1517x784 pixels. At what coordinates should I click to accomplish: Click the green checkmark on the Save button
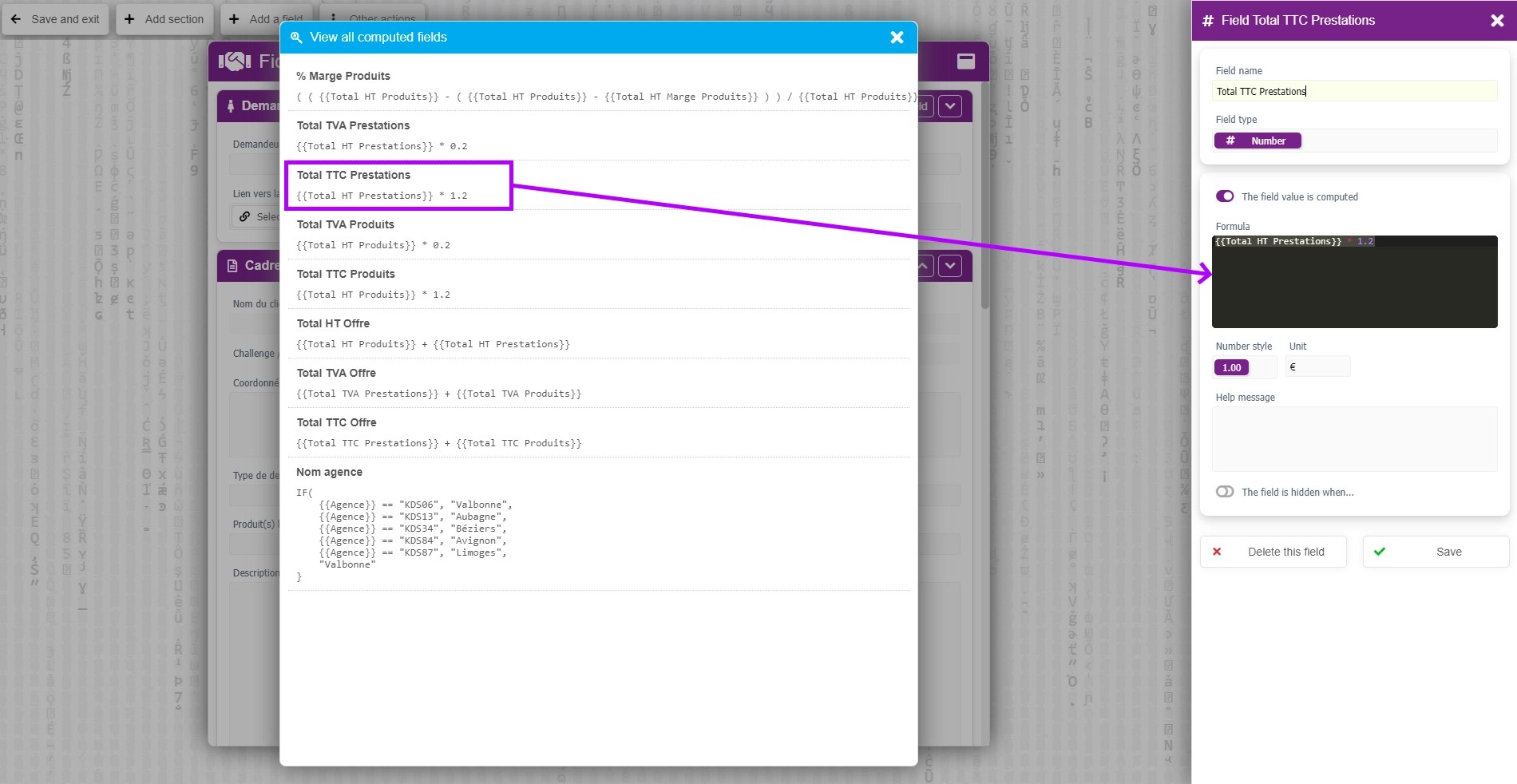(x=1380, y=552)
